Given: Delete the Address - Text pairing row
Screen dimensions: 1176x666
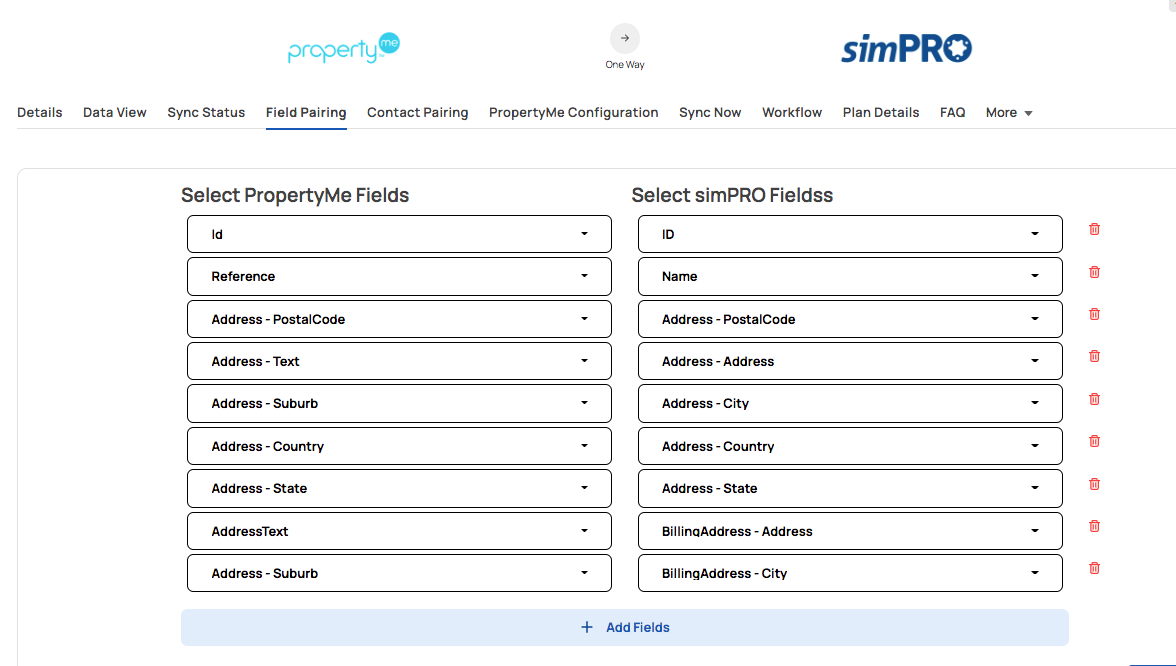Looking at the screenshot, I should click(x=1094, y=356).
